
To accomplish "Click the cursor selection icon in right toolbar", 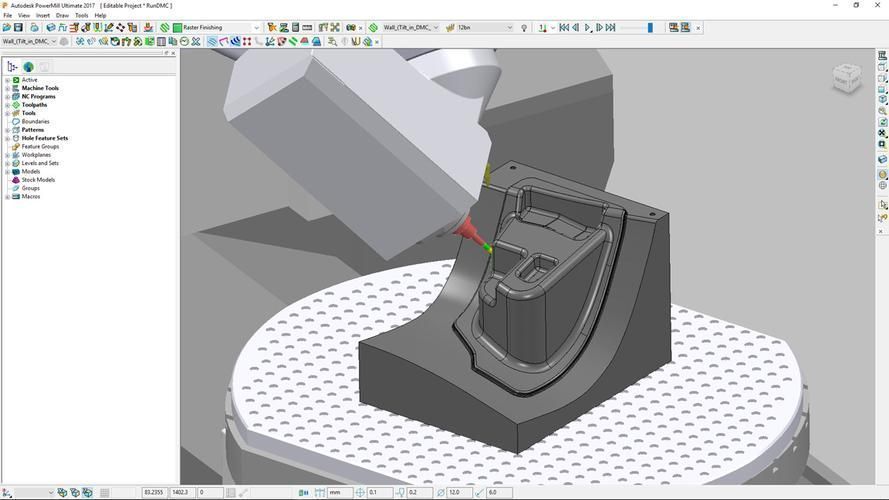I will click(882, 205).
